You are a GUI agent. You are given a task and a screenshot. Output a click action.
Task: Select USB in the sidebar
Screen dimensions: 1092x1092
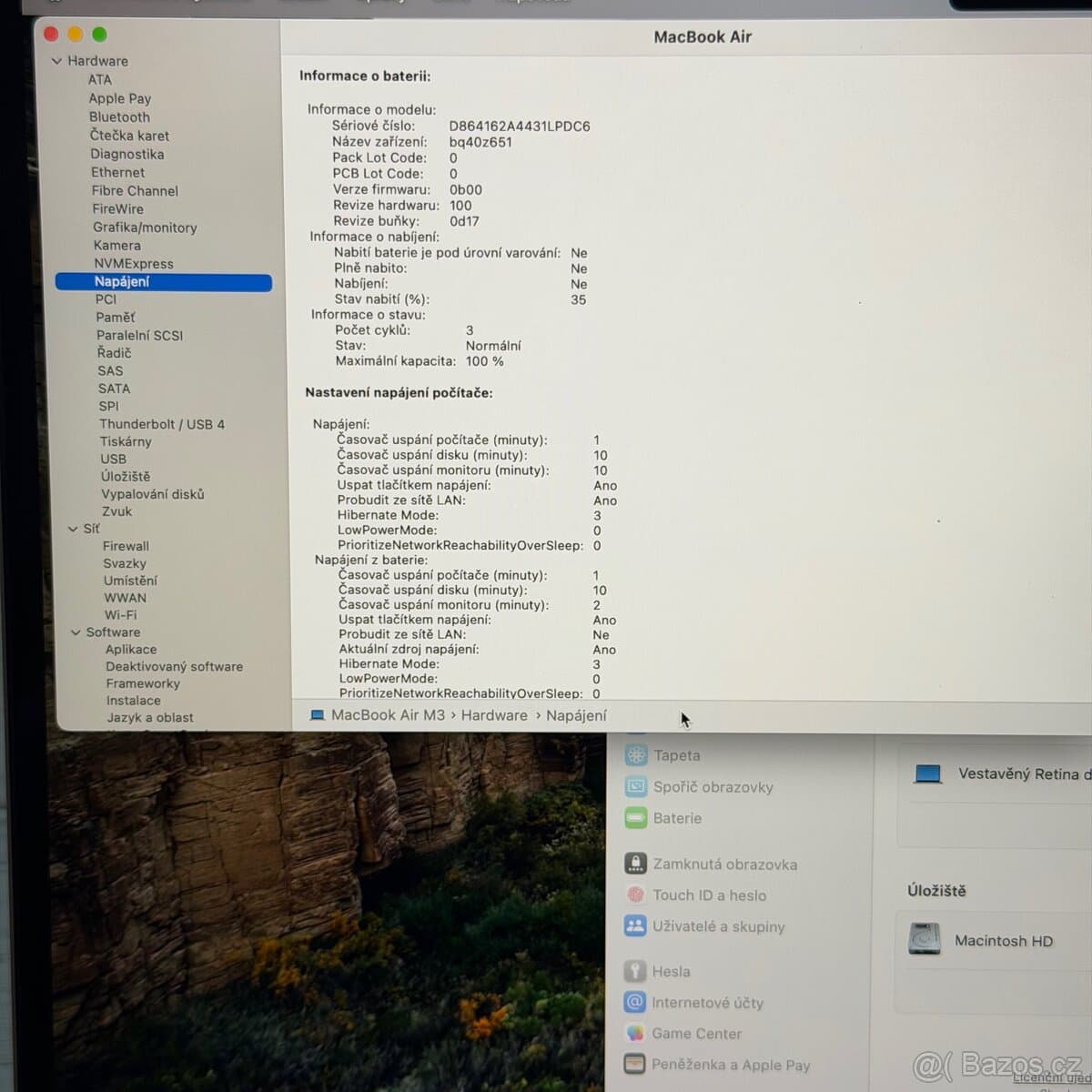coord(113,460)
